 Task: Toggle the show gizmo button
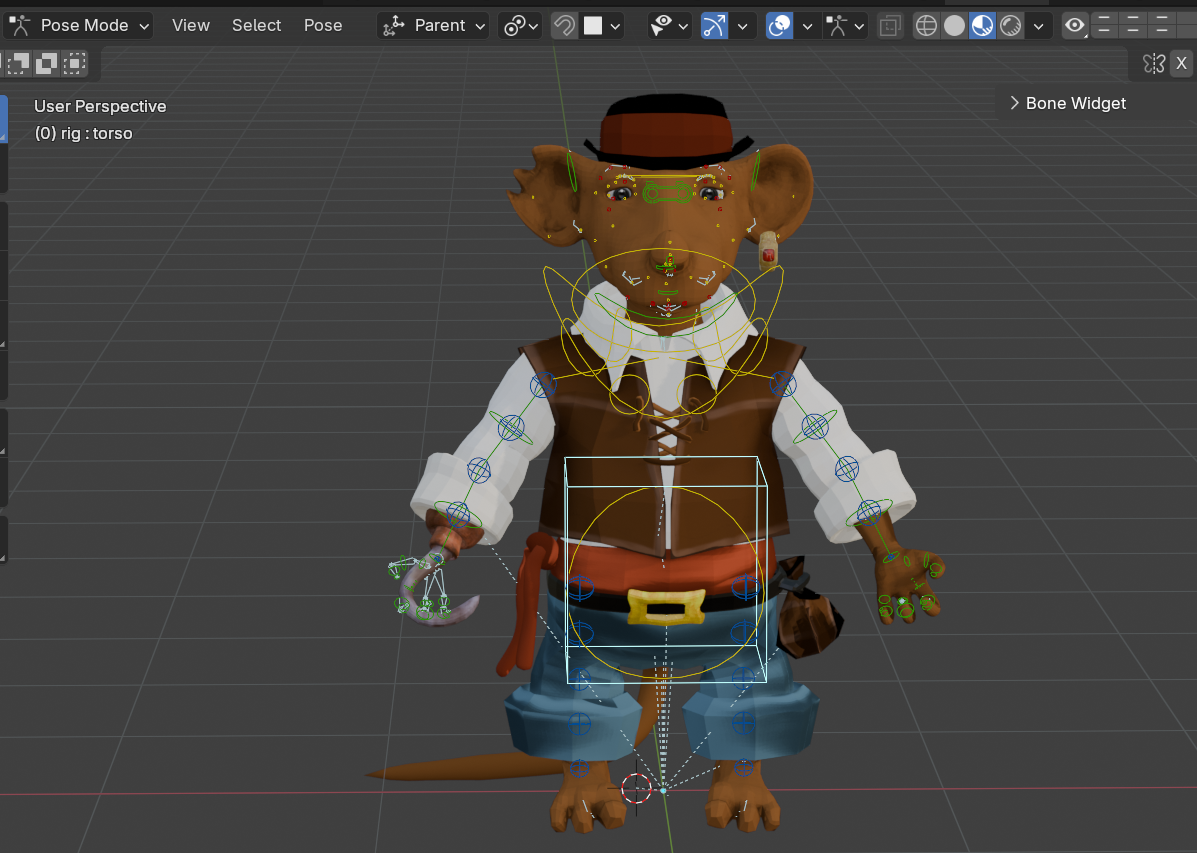[x=714, y=26]
